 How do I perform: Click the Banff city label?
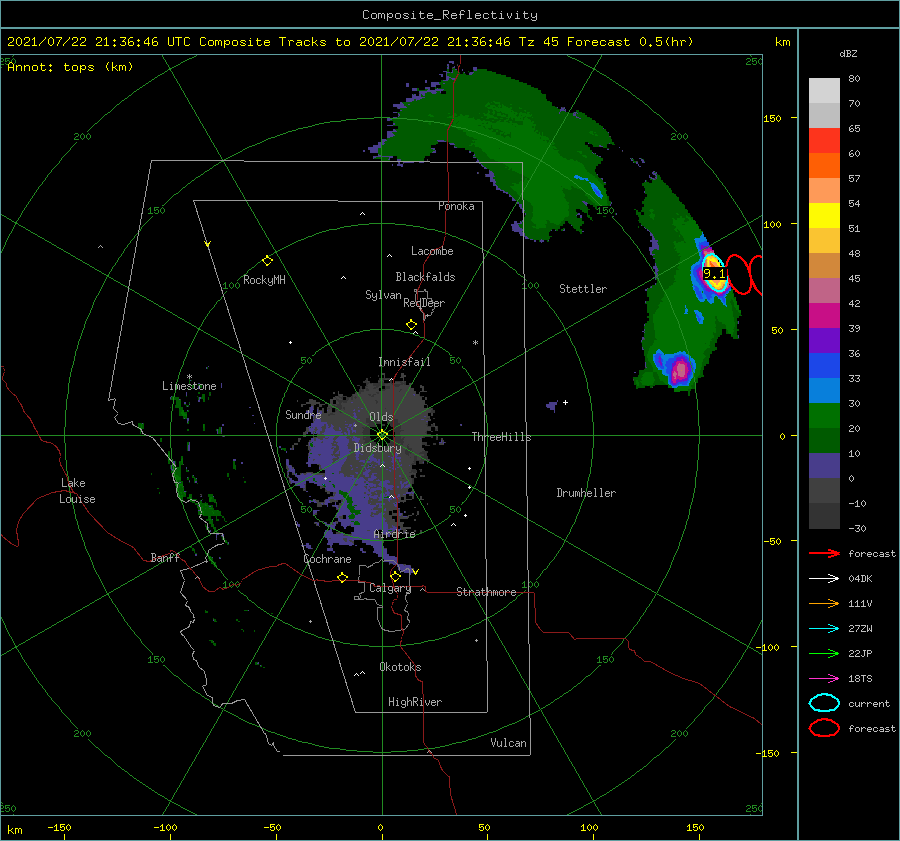165,557
